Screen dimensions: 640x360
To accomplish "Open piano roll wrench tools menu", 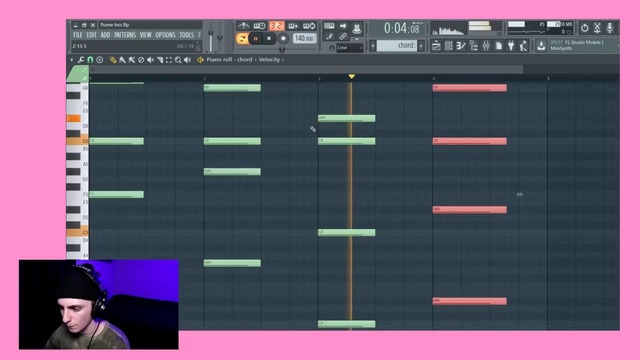I will point(81,60).
